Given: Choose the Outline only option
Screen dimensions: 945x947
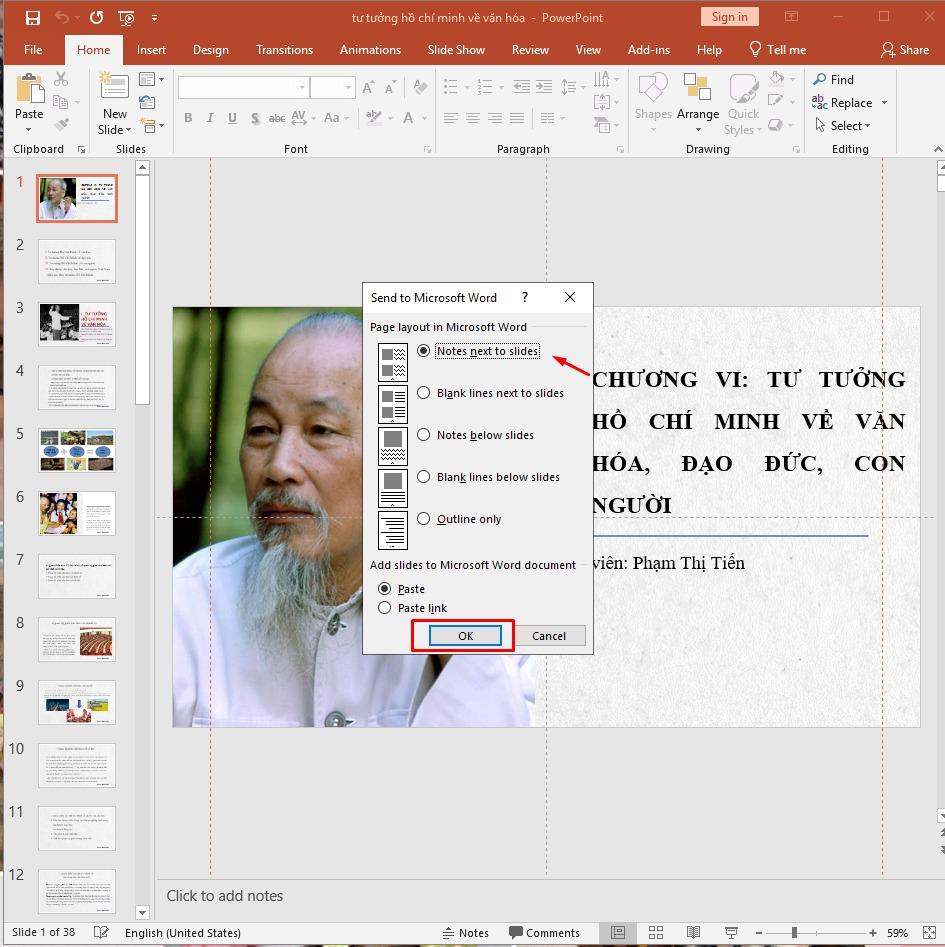Looking at the screenshot, I should pos(423,518).
